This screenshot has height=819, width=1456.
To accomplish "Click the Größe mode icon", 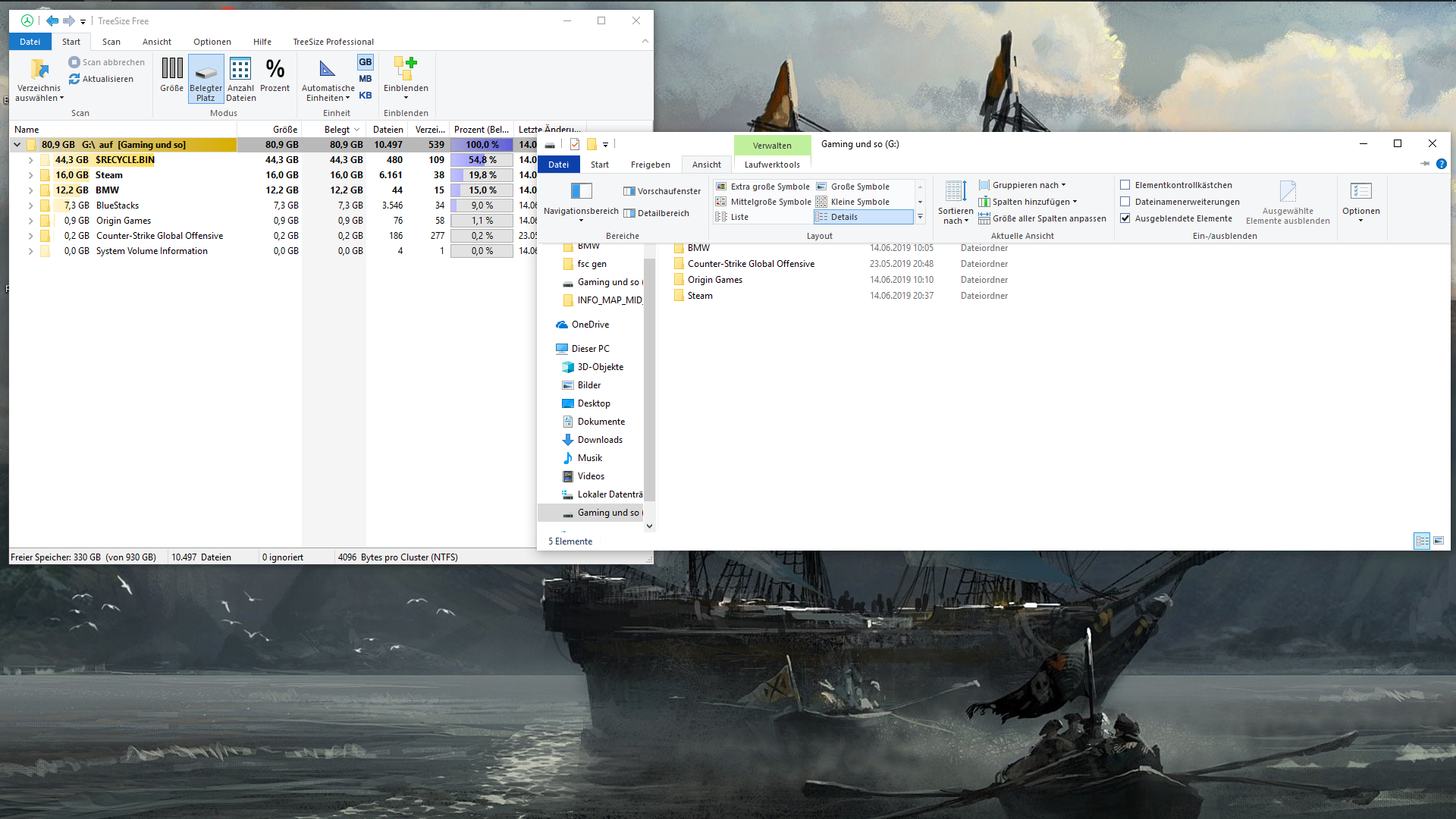I will (x=172, y=69).
